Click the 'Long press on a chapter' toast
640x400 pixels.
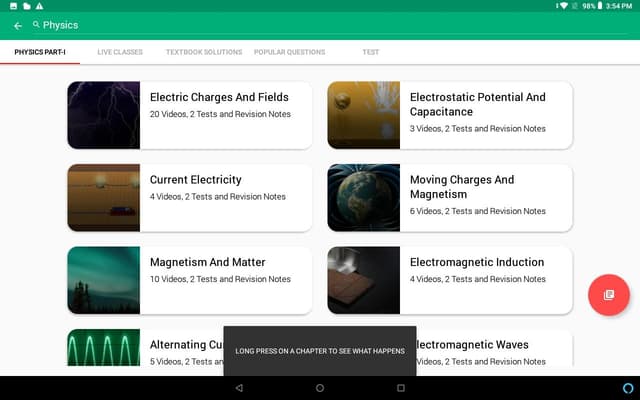pos(320,351)
